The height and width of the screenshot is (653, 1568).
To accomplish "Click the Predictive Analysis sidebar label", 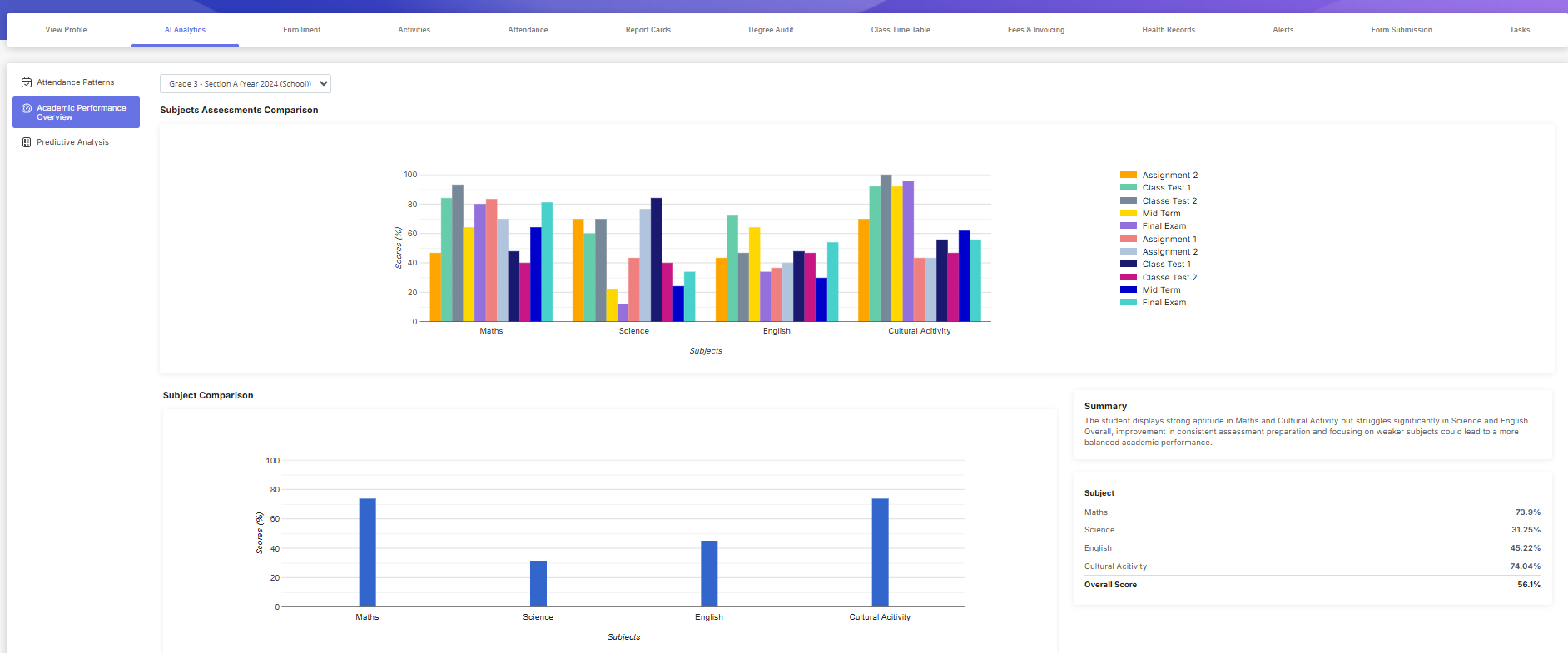I will point(72,142).
